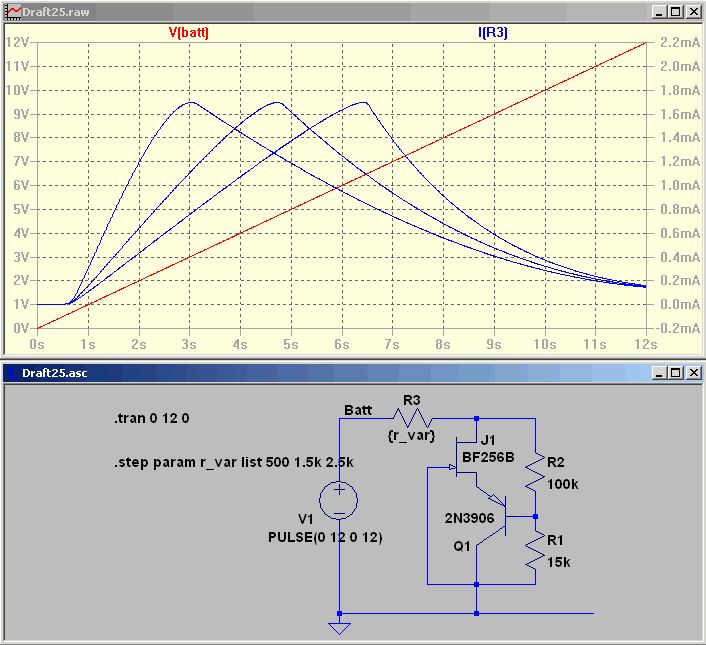Click the V1 voltage source symbol
This screenshot has height=645, width=706.
(x=339, y=500)
